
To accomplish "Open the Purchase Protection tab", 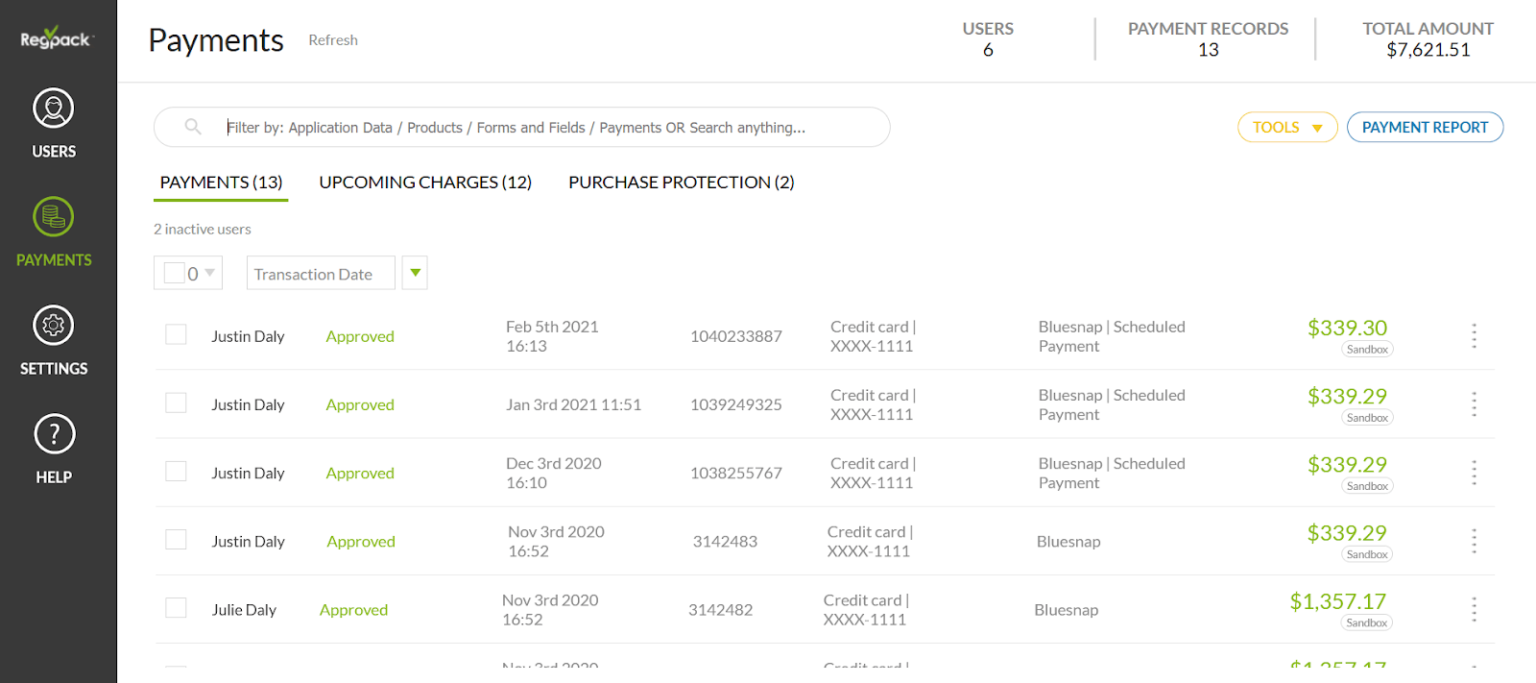I will pos(680,182).
